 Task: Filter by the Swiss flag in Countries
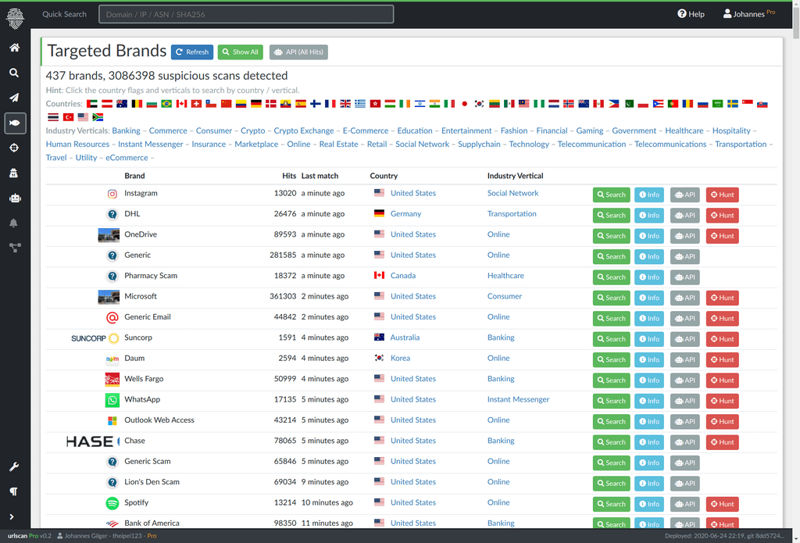pos(196,104)
